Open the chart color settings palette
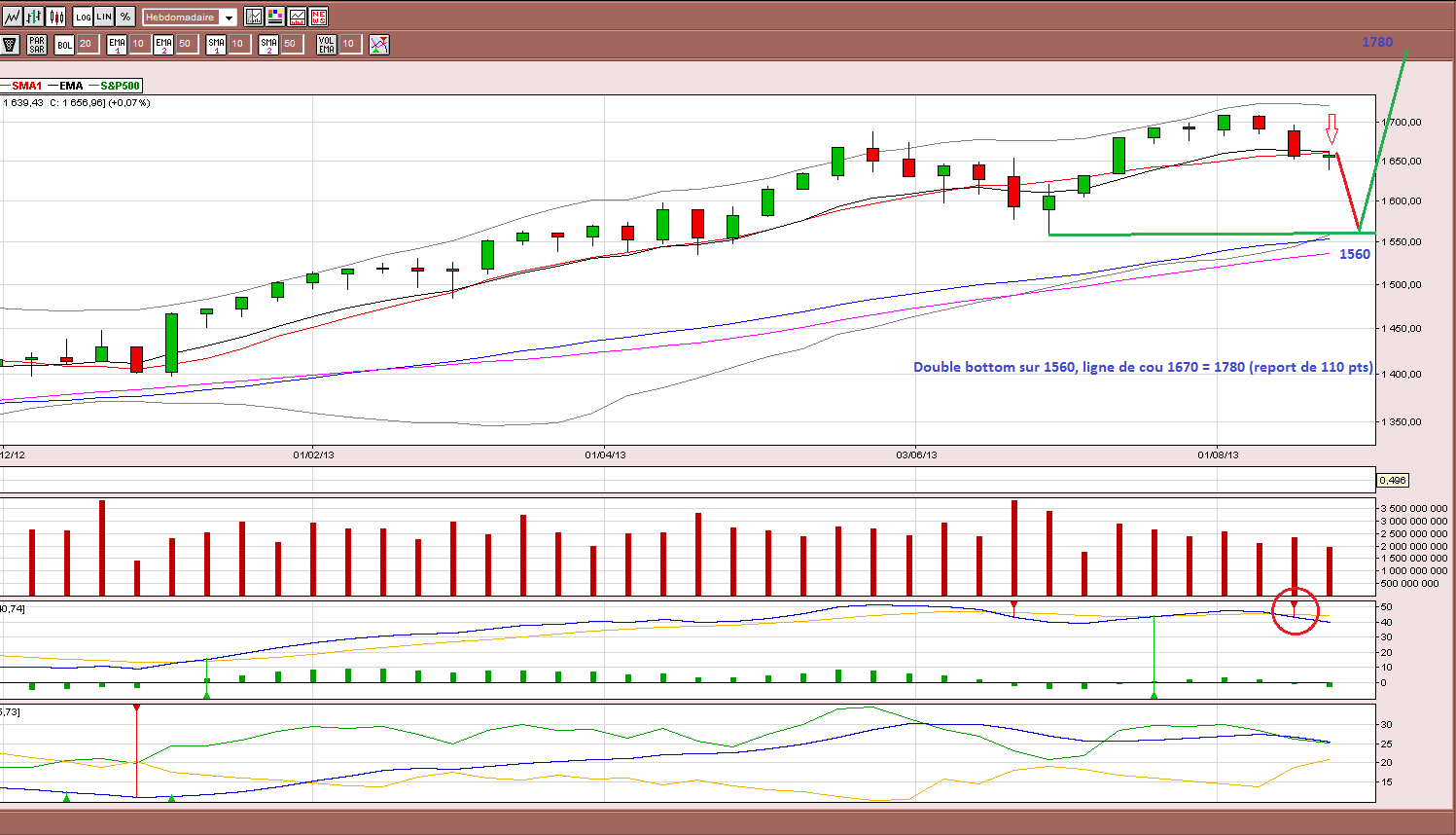Image resolution: width=1456 pixels, height=835 pixels. click(x=275, y=17)
